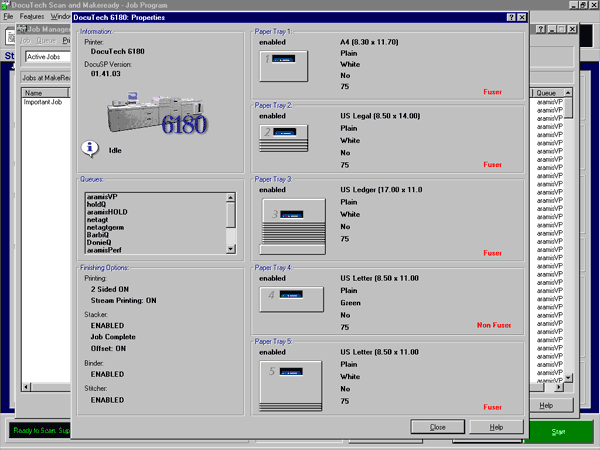Click the US Ledger paper size text
Screen dimensions: 600x450
[x=381, y=190]
